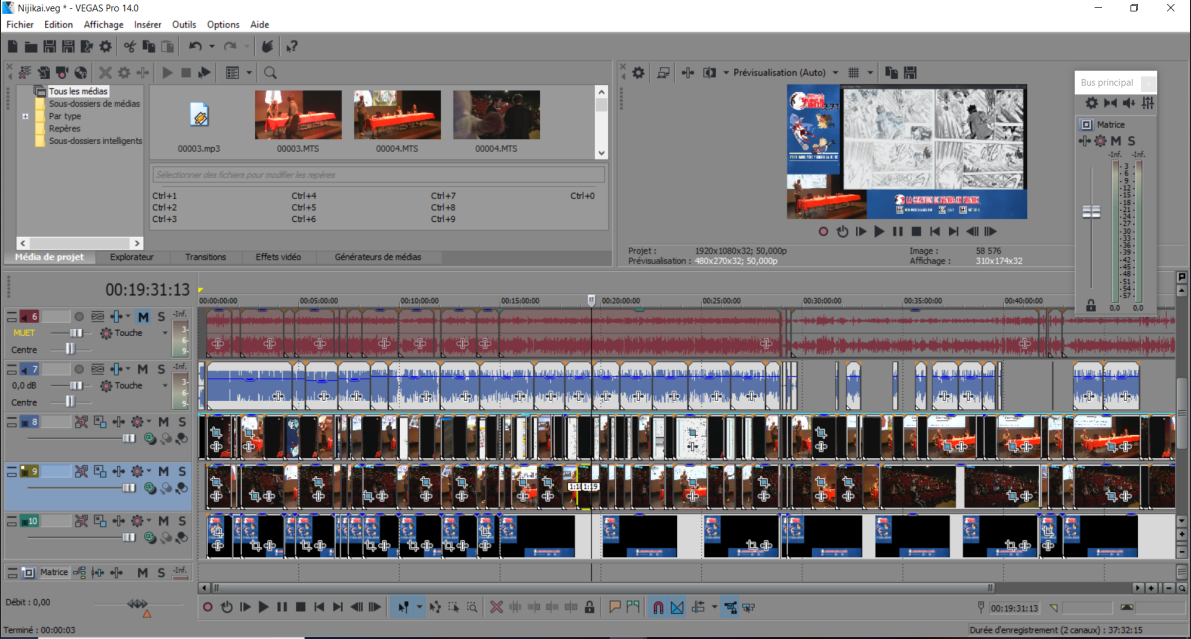Expand the Par type media folder

tap(25, 116)
